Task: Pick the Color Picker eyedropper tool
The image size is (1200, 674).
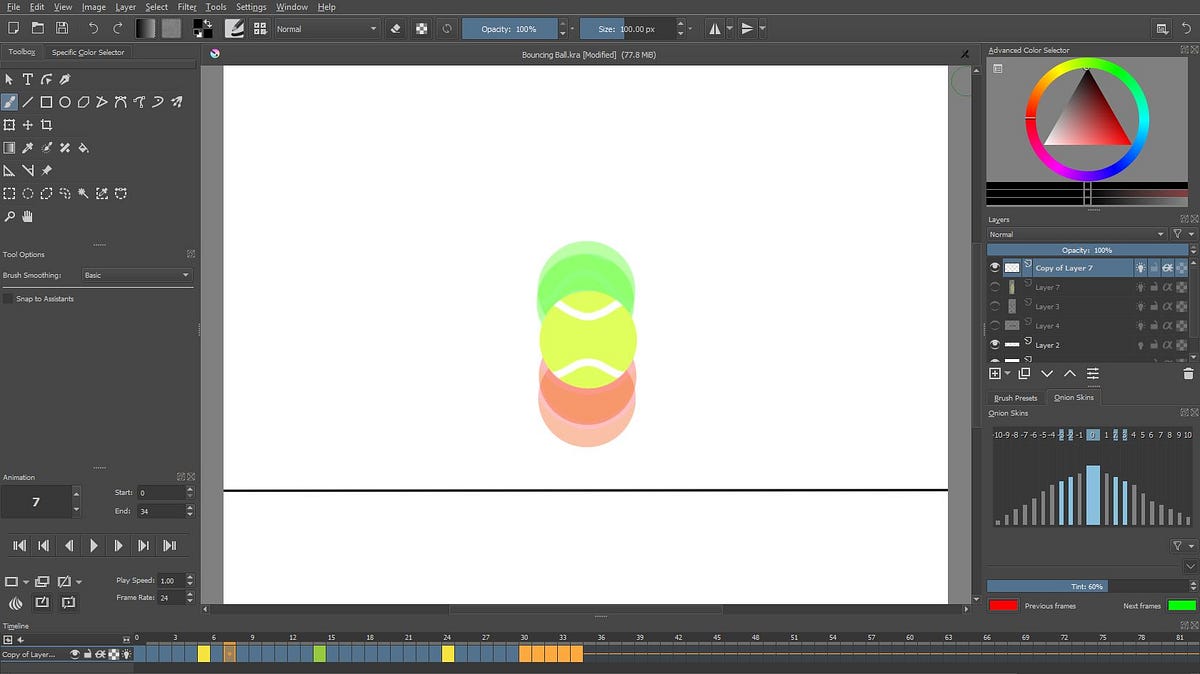Action: tap(28, 148)
